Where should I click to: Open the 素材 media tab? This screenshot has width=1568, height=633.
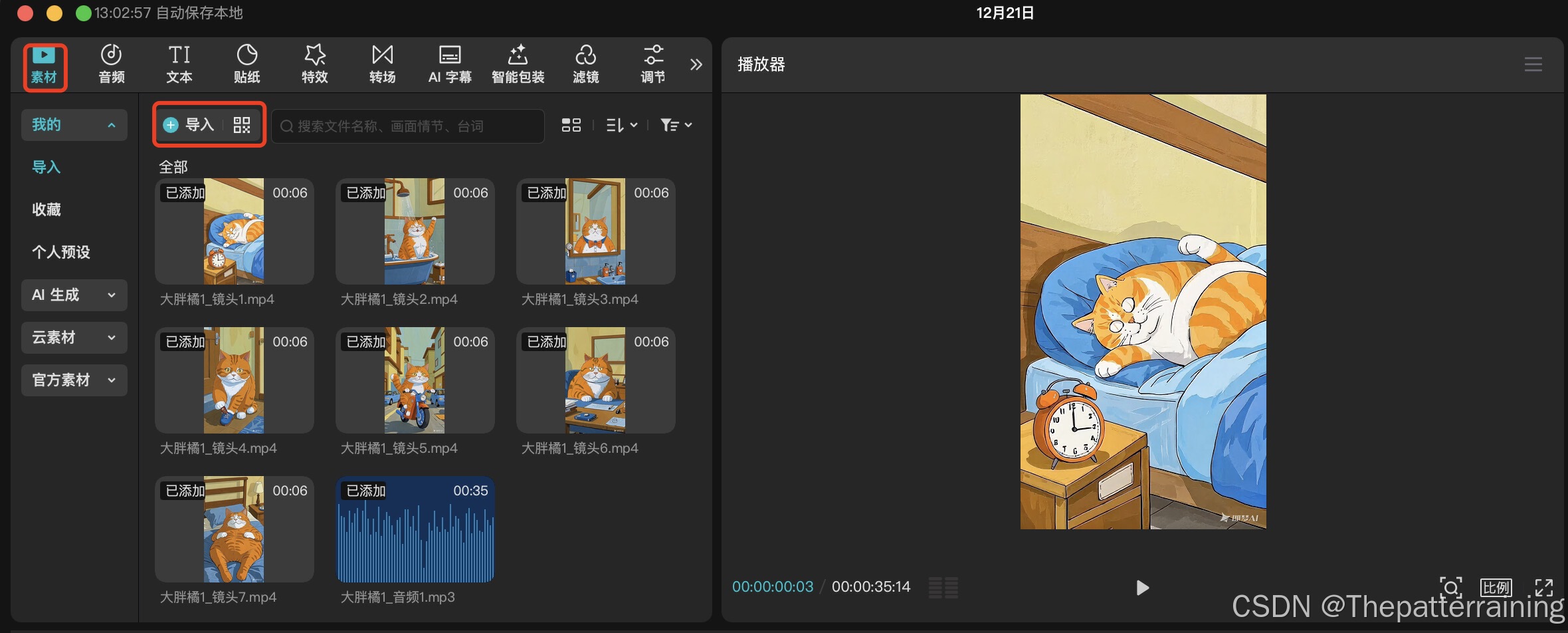45,66
